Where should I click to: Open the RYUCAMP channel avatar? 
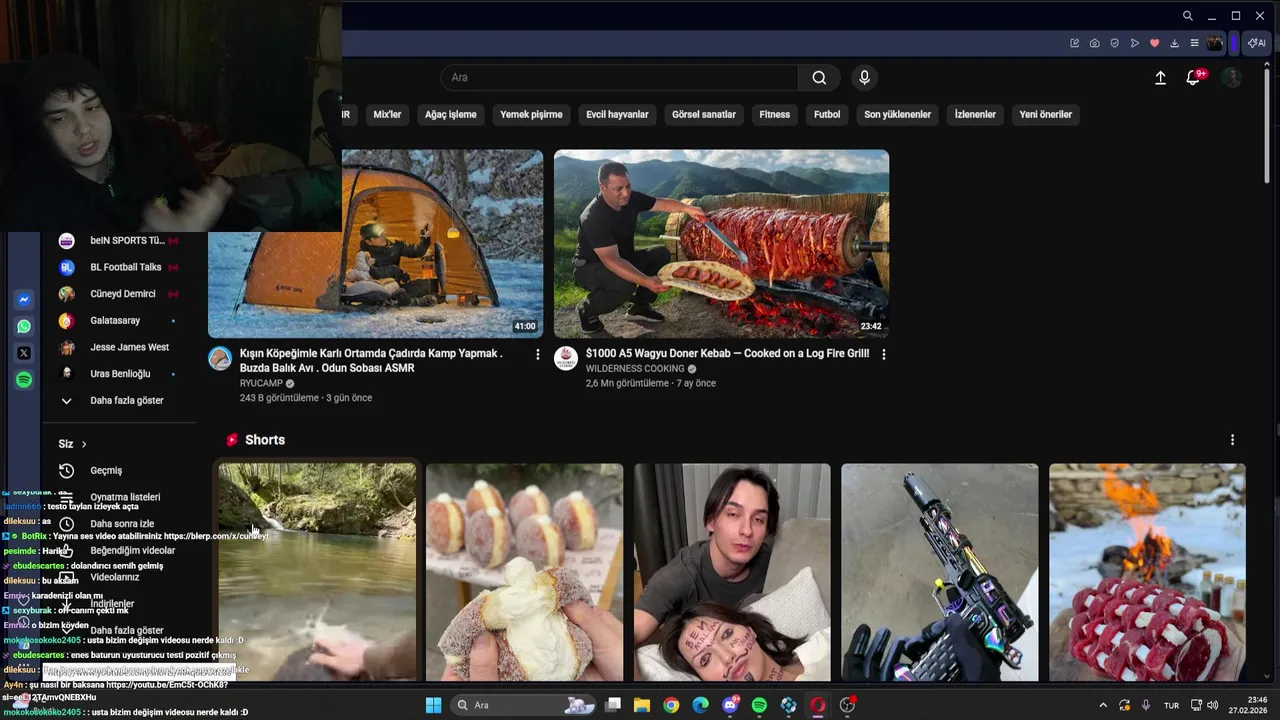tap(220, 359)
